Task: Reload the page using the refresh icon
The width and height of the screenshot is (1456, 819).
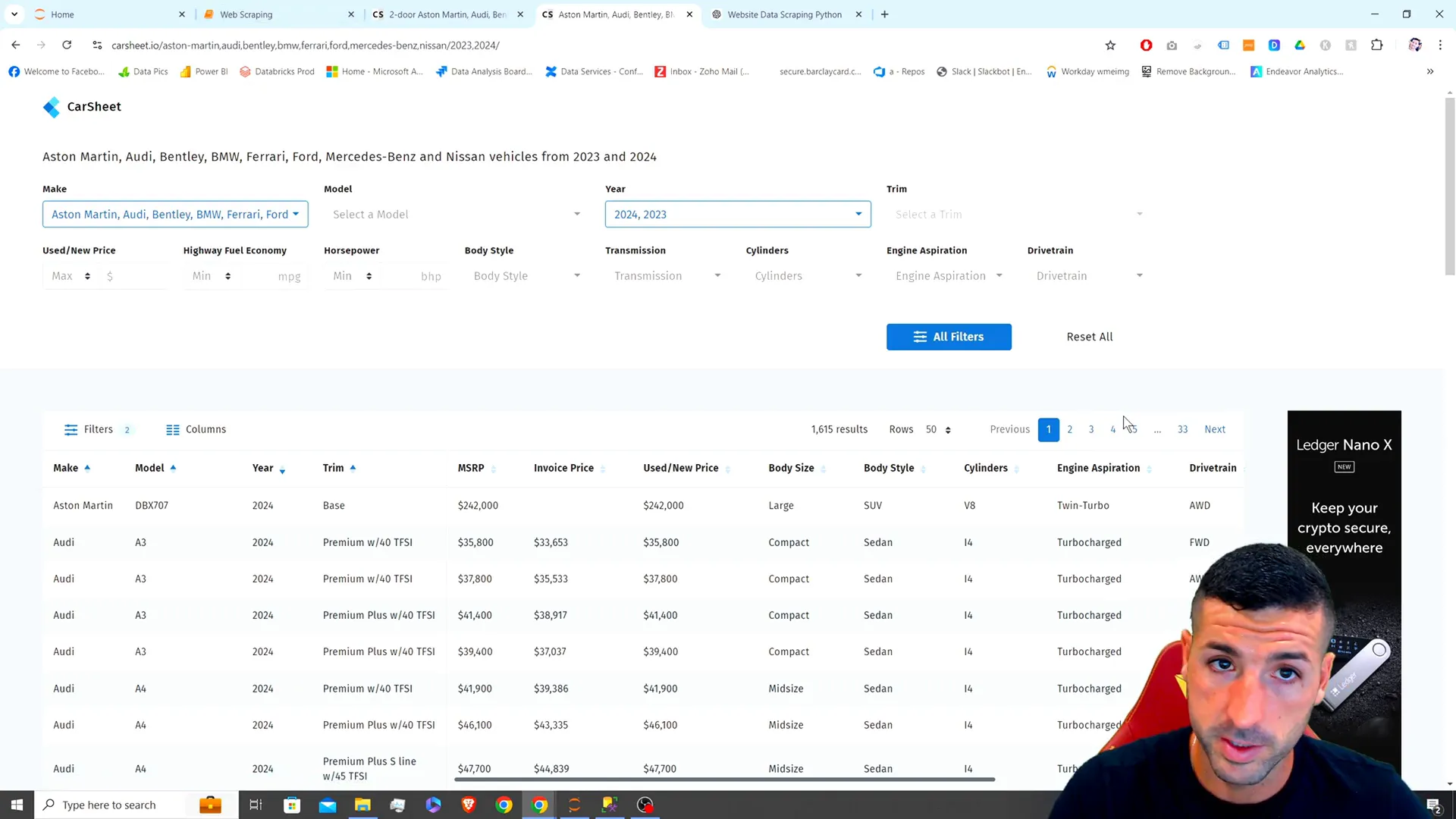Action: pos(67,45)
